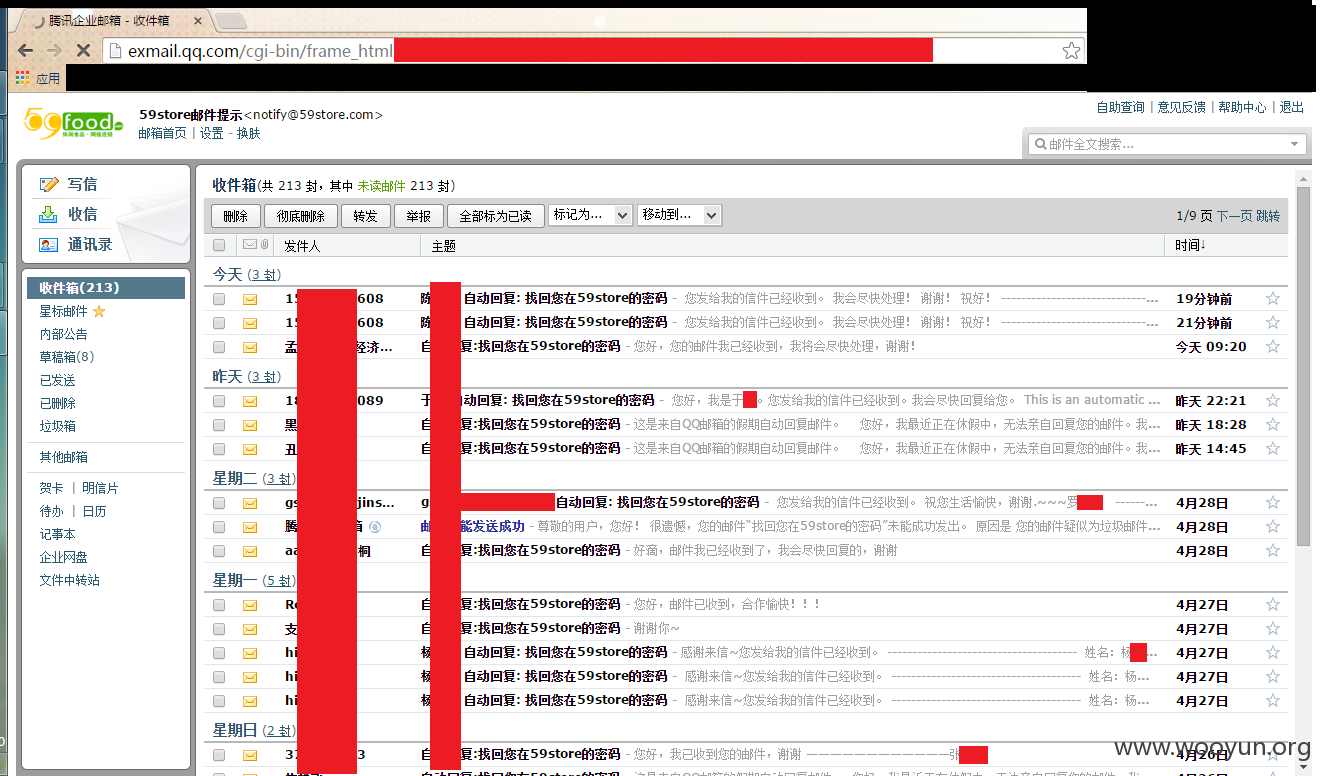Click the yellow star next to 星标邮件
1320x776 pixels.
click(x=99, y=311)
